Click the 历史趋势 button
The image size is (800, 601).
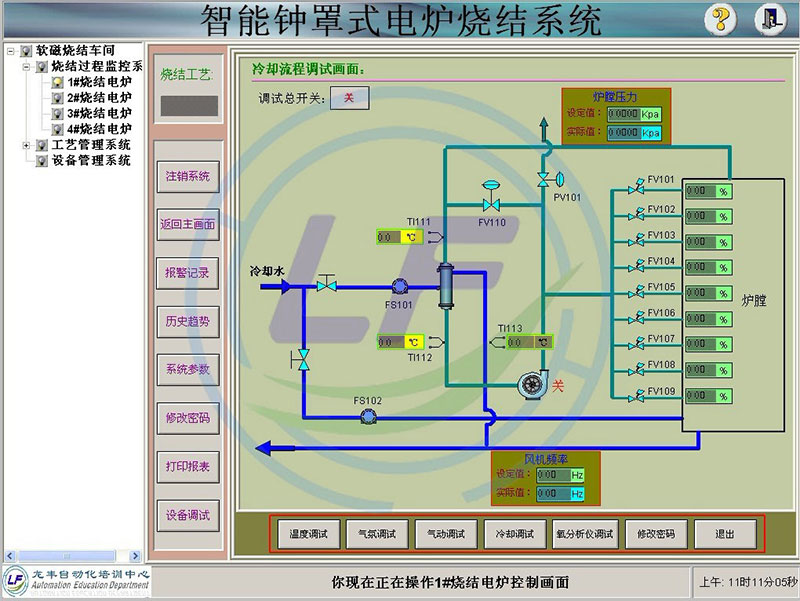(x=188, y=321)
